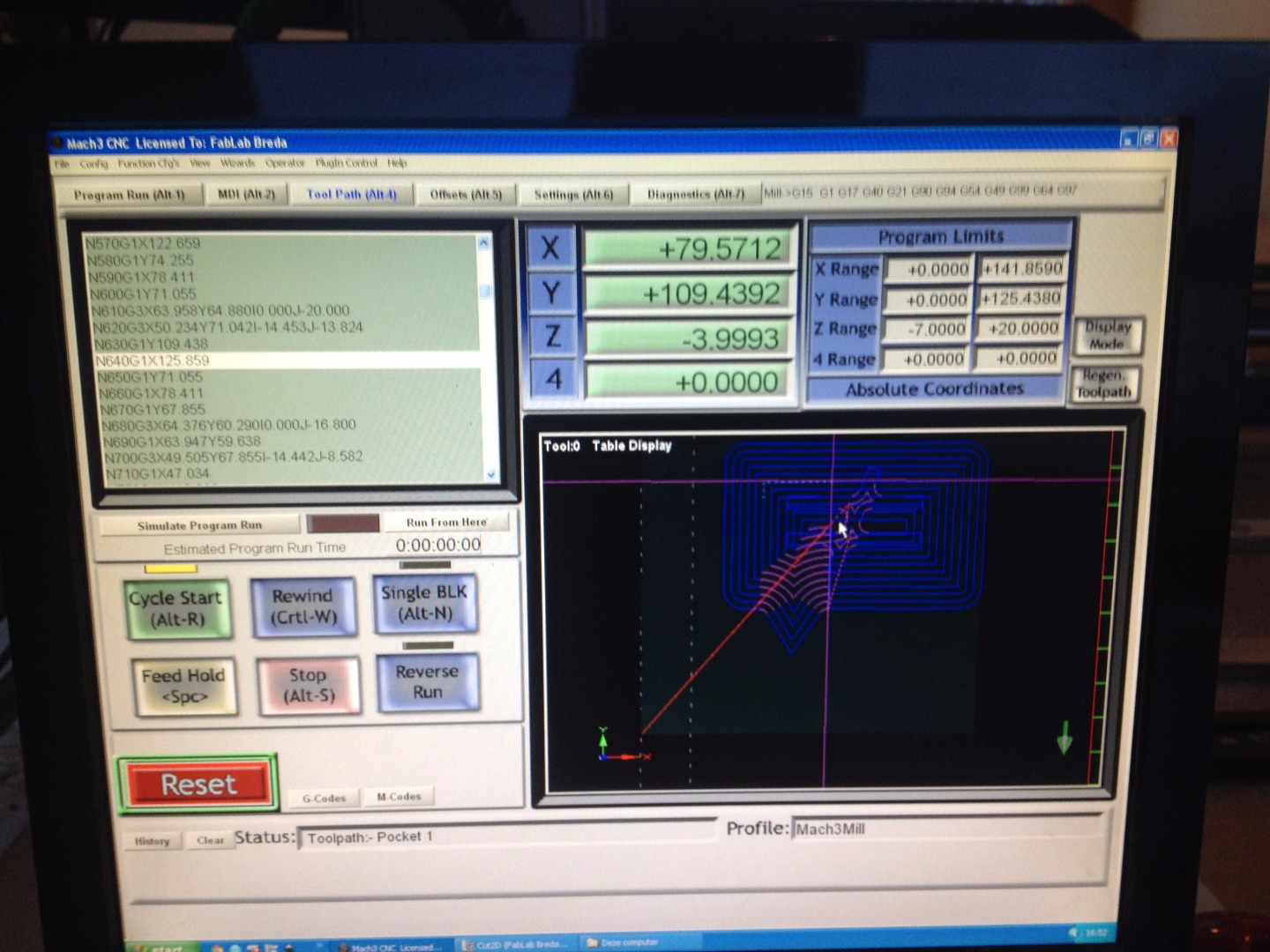Click G-code list scroll up arrow
The image size is (1270, 952).
483,242
